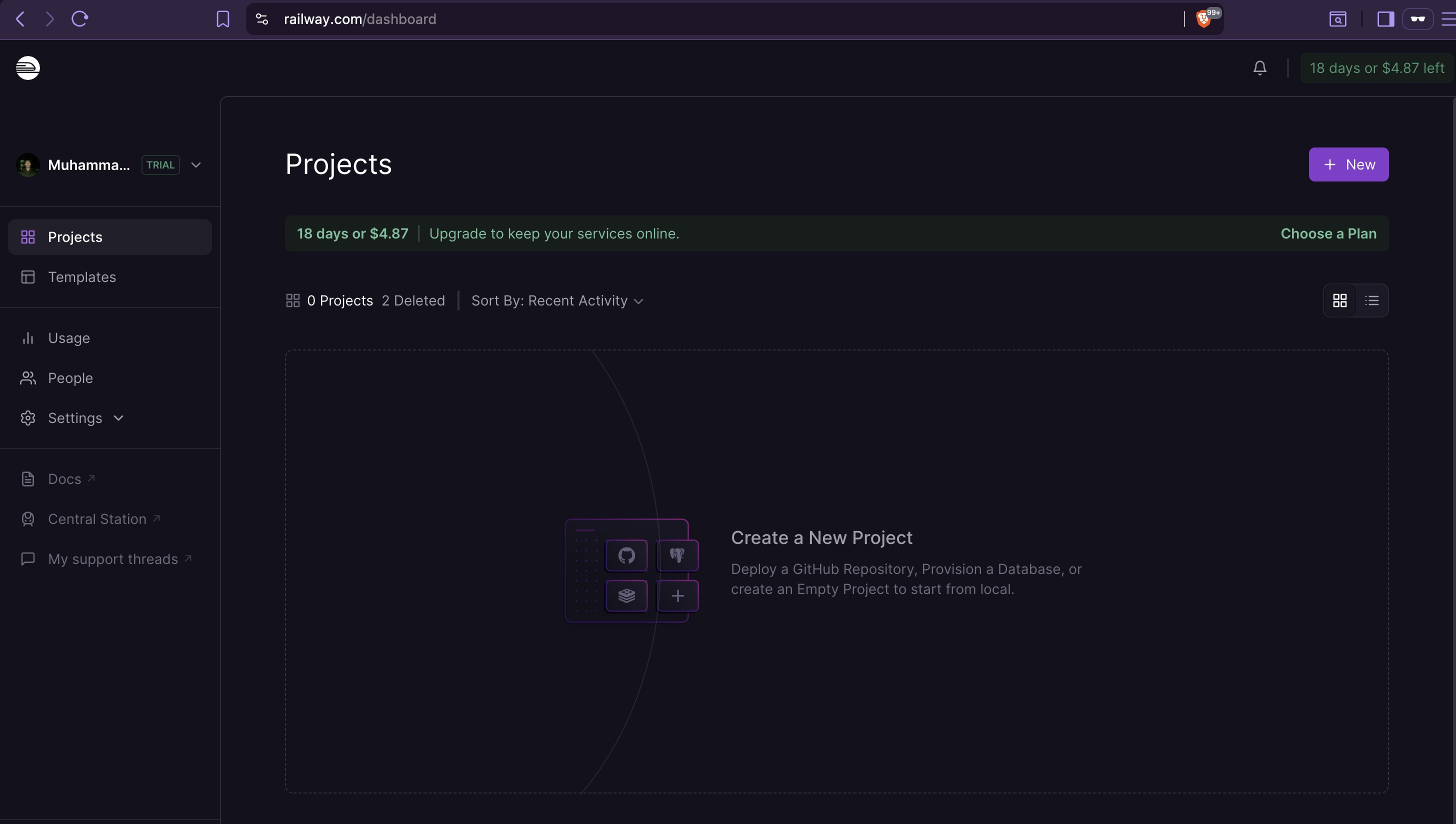Switch to grid view layout
Image resolution: width=1456 pixels, height=824 pixels.
pos(1339,300)
